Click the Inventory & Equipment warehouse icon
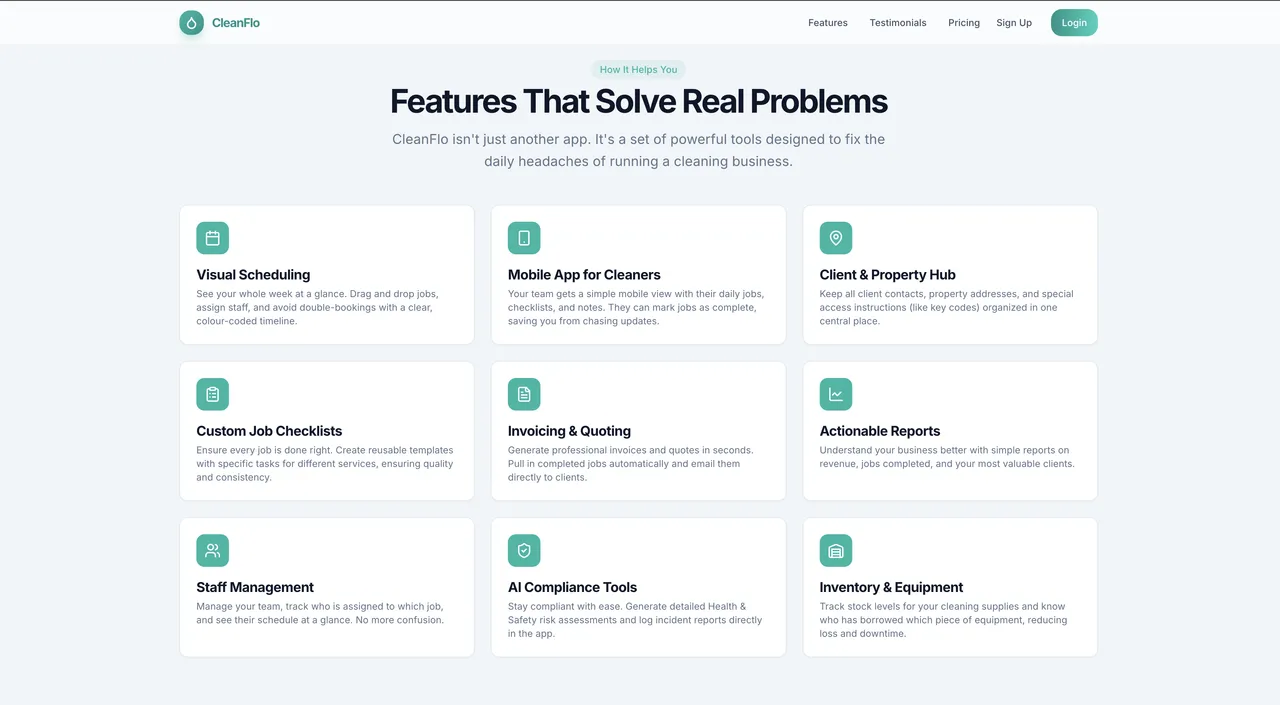The height and width of the screenshot is (705, 1280). point(836,550)
